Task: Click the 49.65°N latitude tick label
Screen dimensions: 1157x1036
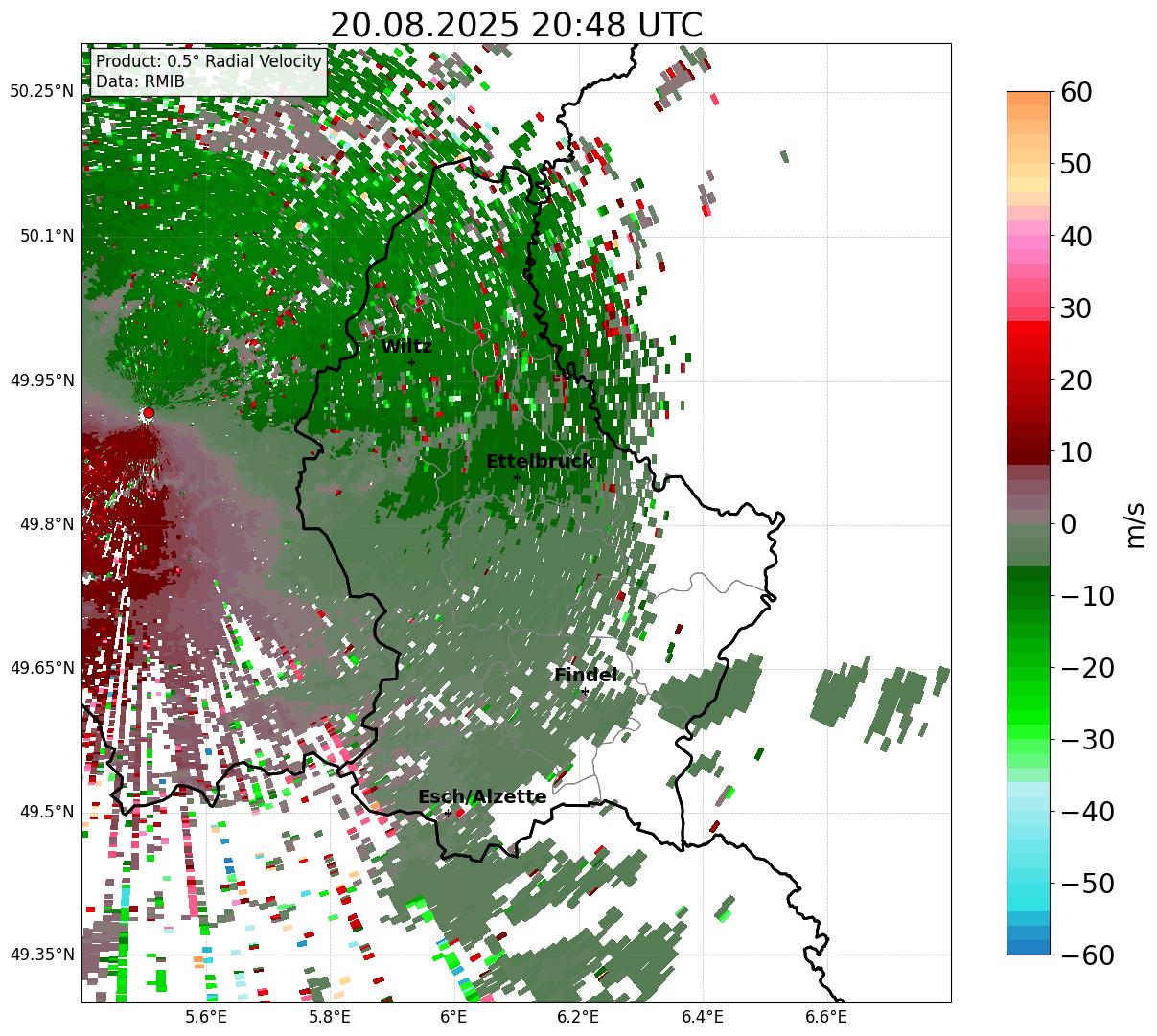Action: coord(41,668)
